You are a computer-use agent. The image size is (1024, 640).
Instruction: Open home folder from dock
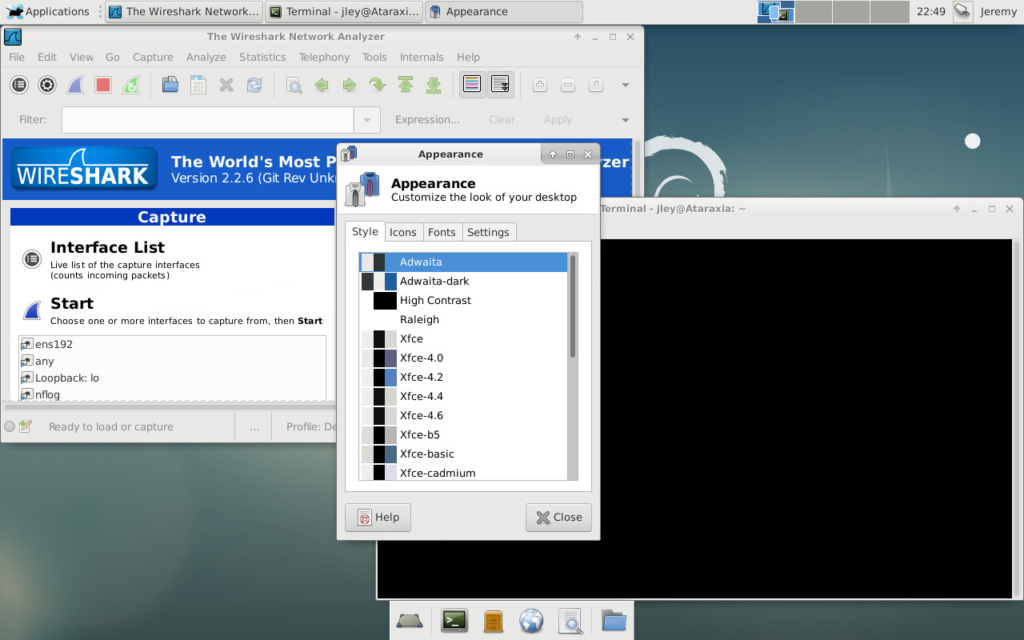pyautogui.click(x=614, y=620)
